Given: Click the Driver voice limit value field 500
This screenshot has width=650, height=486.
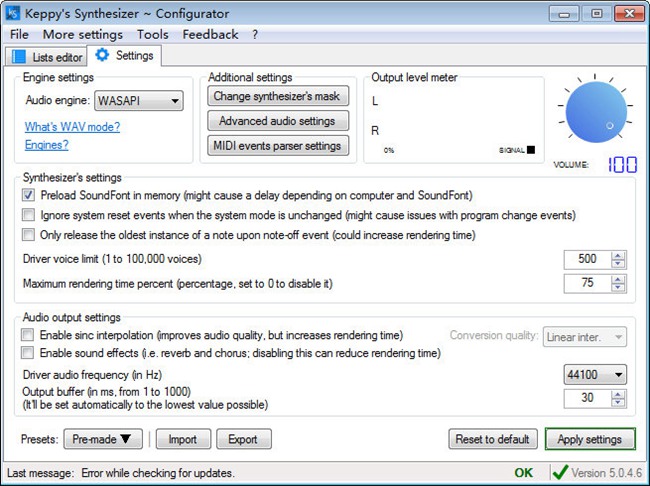Looking at the screenshot, I should 587,259.
